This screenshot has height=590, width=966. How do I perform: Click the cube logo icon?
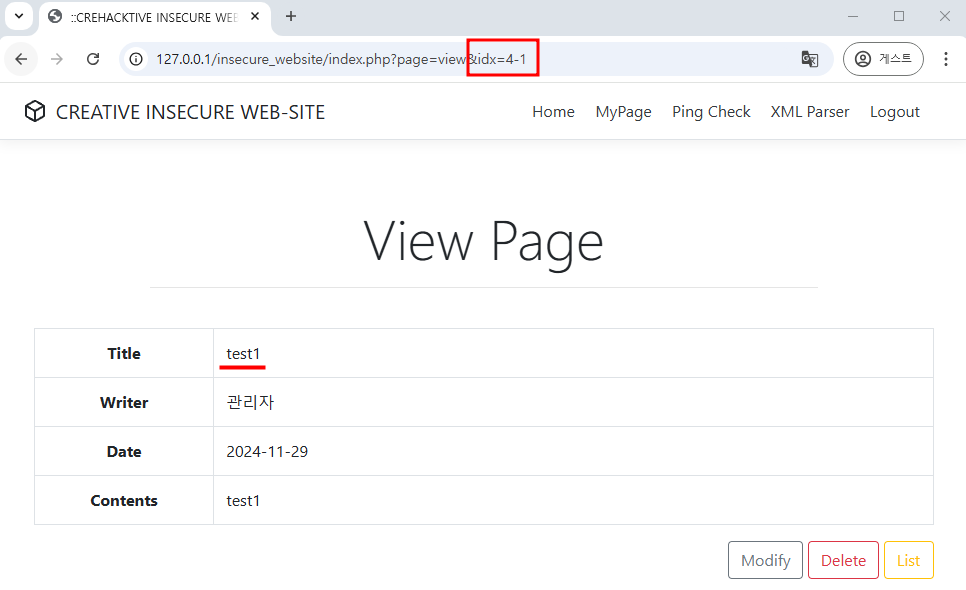pos(35,111)
